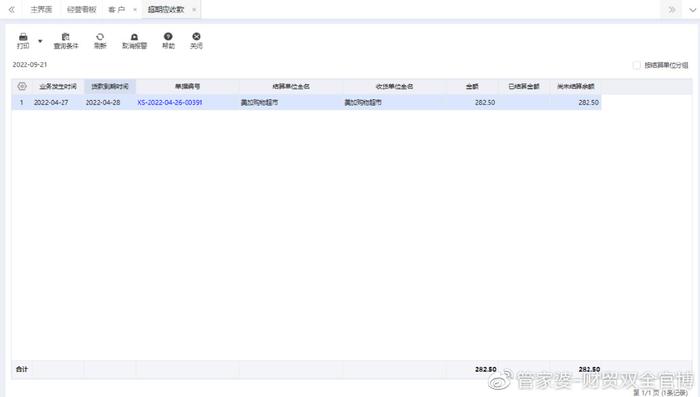Sort by 业务发生时间 column header
This screenshot has height=397, width=700.
point(58,86)
